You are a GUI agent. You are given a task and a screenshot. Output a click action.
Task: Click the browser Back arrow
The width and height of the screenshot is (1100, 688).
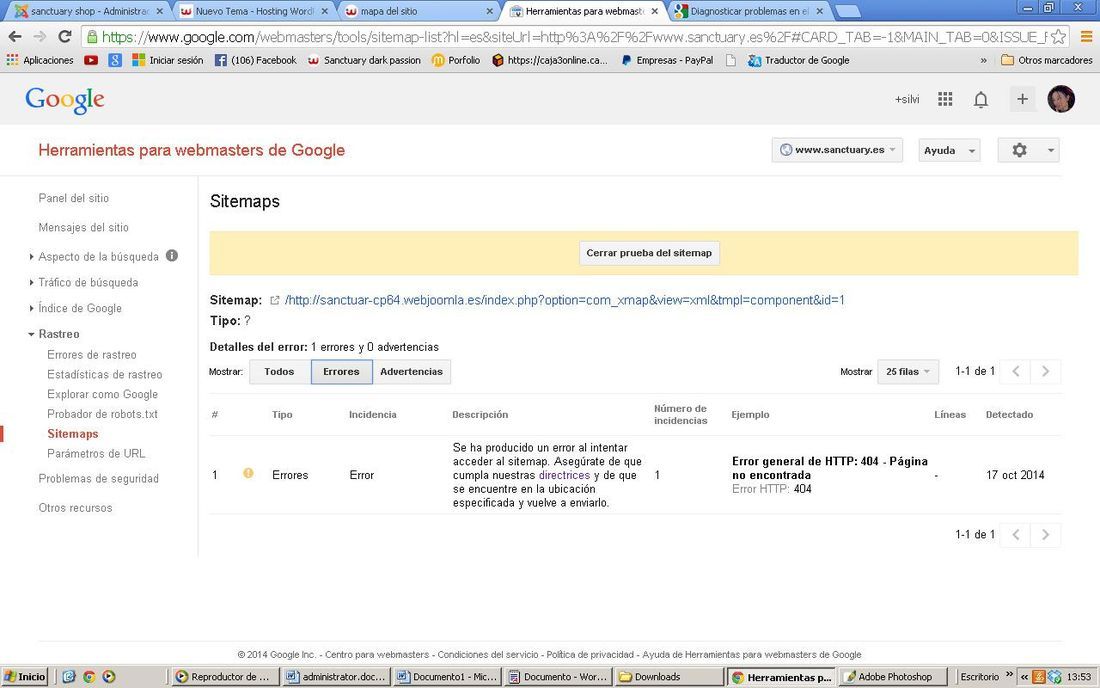tap(15, 36)
